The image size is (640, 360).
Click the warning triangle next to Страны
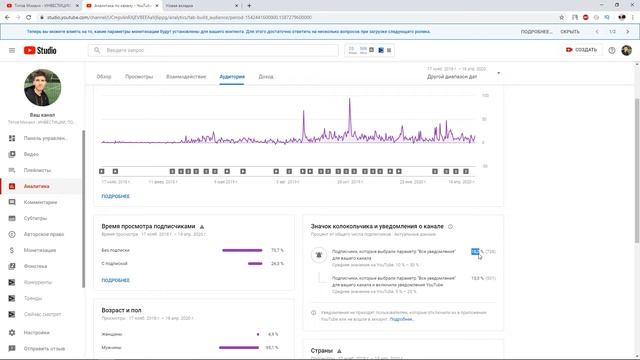(x=339, y=351)
